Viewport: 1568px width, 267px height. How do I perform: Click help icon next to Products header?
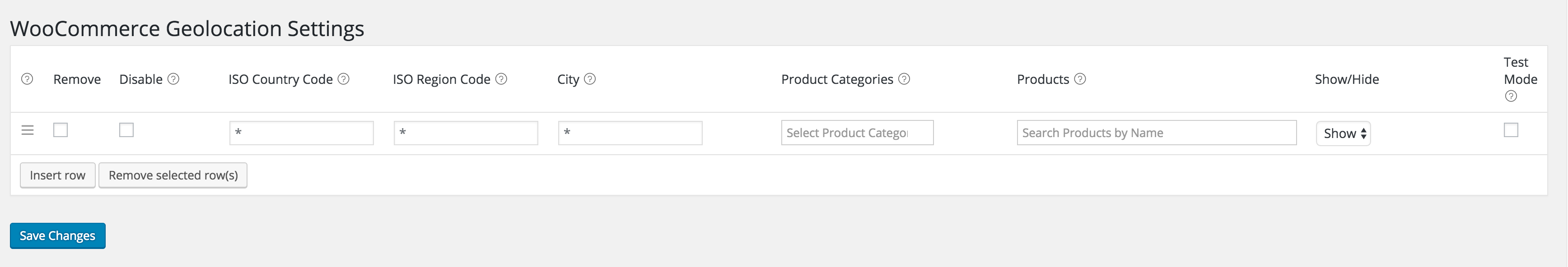[1080, 79]
